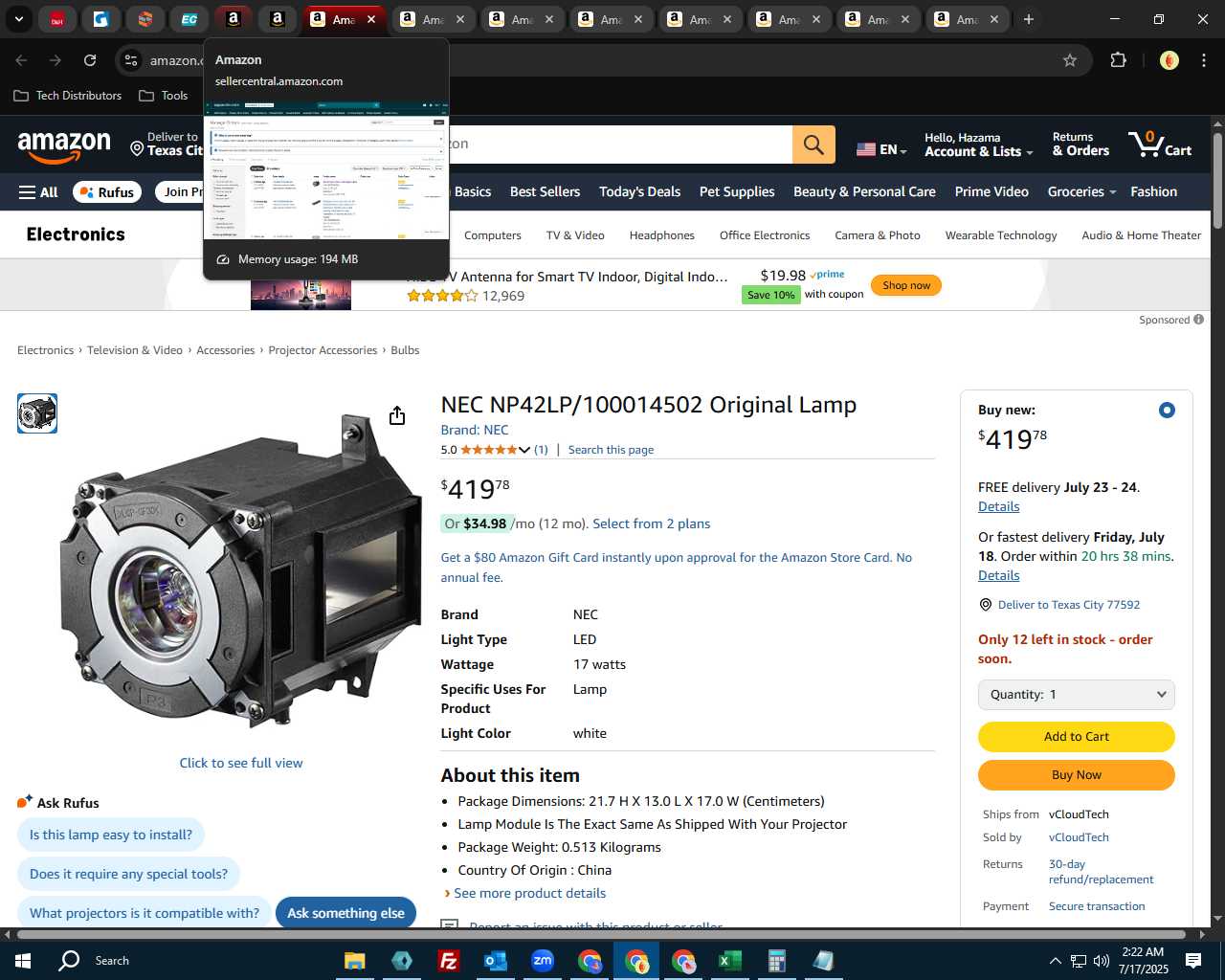The height and width of the screenshot is (980, 1225).
Task: Close the active Amazon browser tab
Action: click(371, 19)
